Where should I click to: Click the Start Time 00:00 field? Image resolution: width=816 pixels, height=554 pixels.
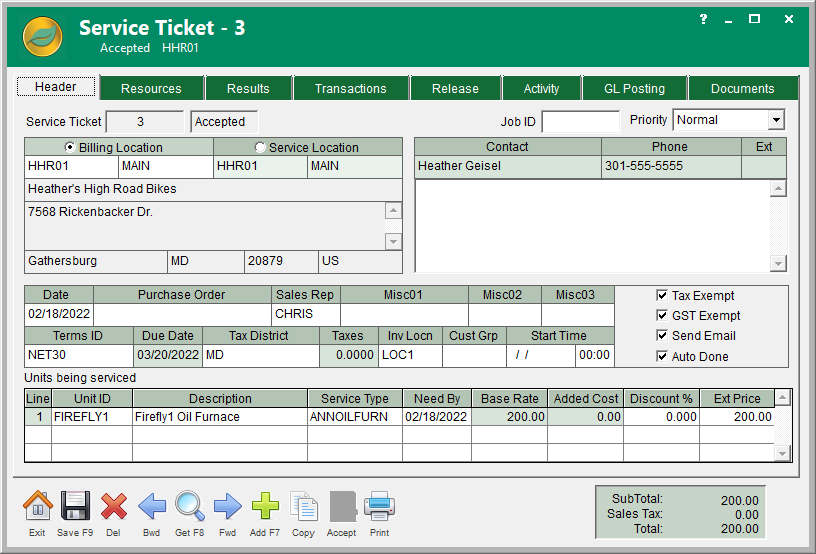tap(595, 355)
